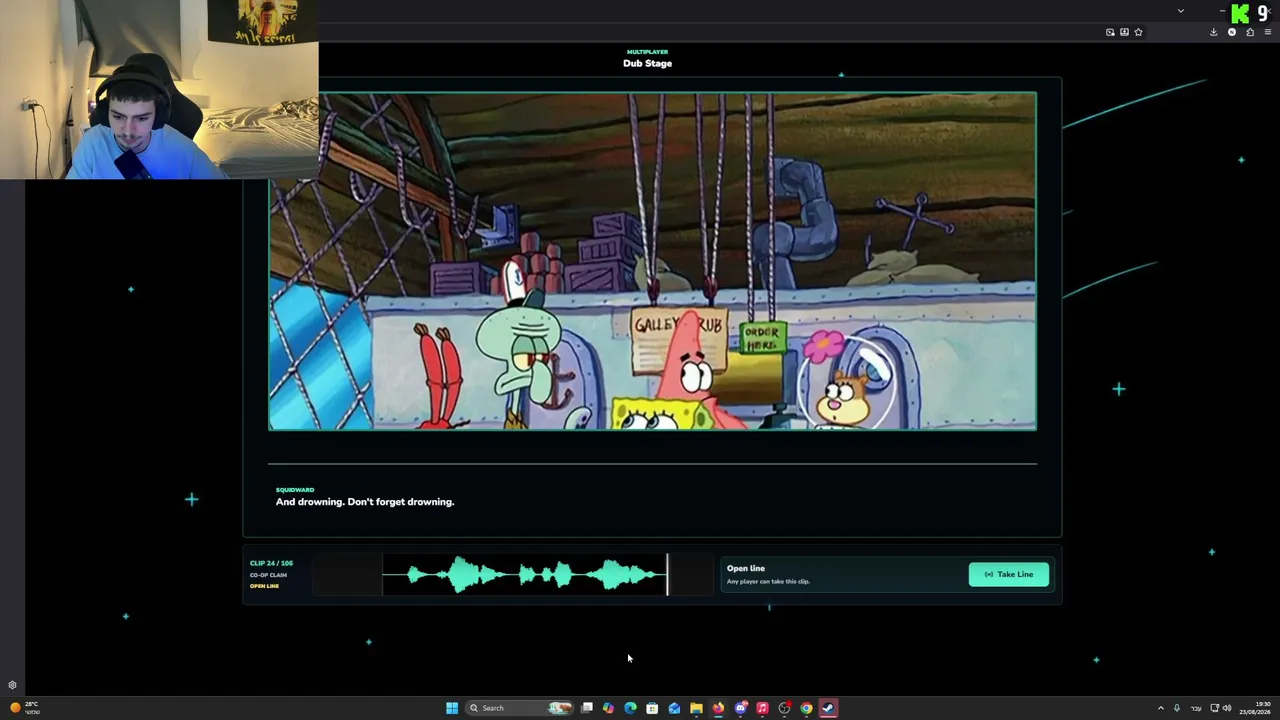Click the Take Line button
Screen dimensions: 1280x720
[1009, 574]
